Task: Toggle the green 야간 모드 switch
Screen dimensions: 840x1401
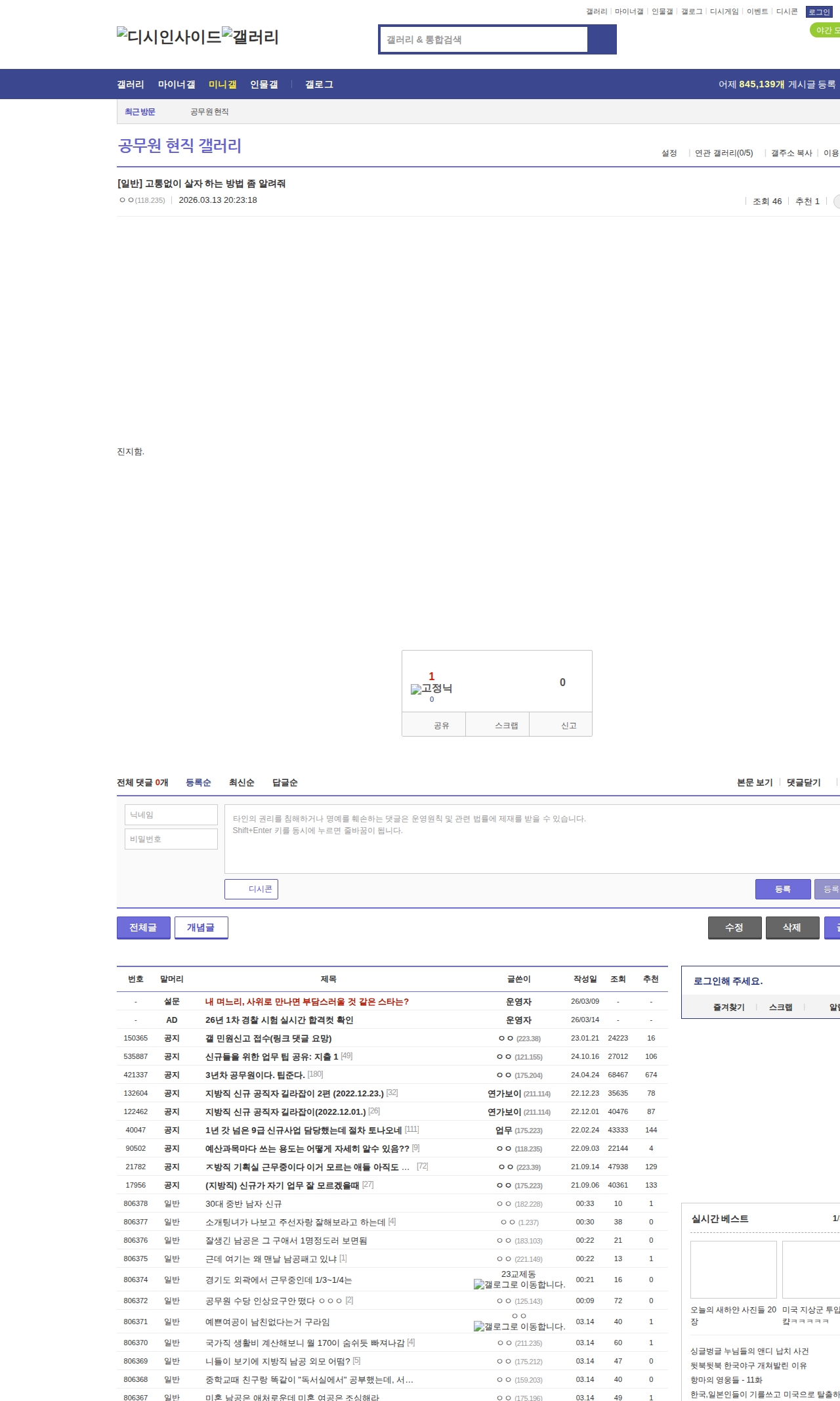Action: 826,30
